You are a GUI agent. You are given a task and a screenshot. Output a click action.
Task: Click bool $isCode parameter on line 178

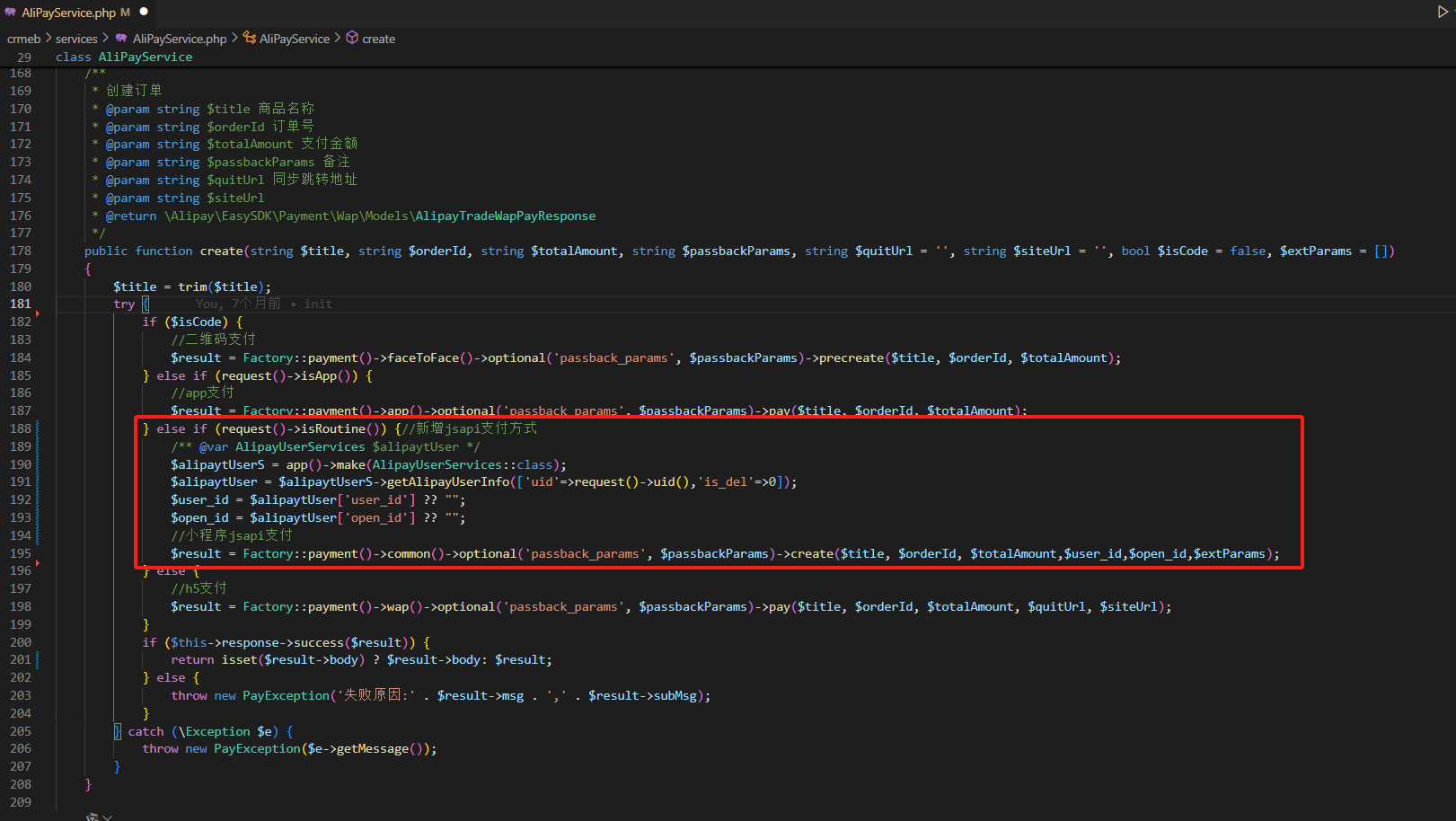click(x=1165, y=251)
